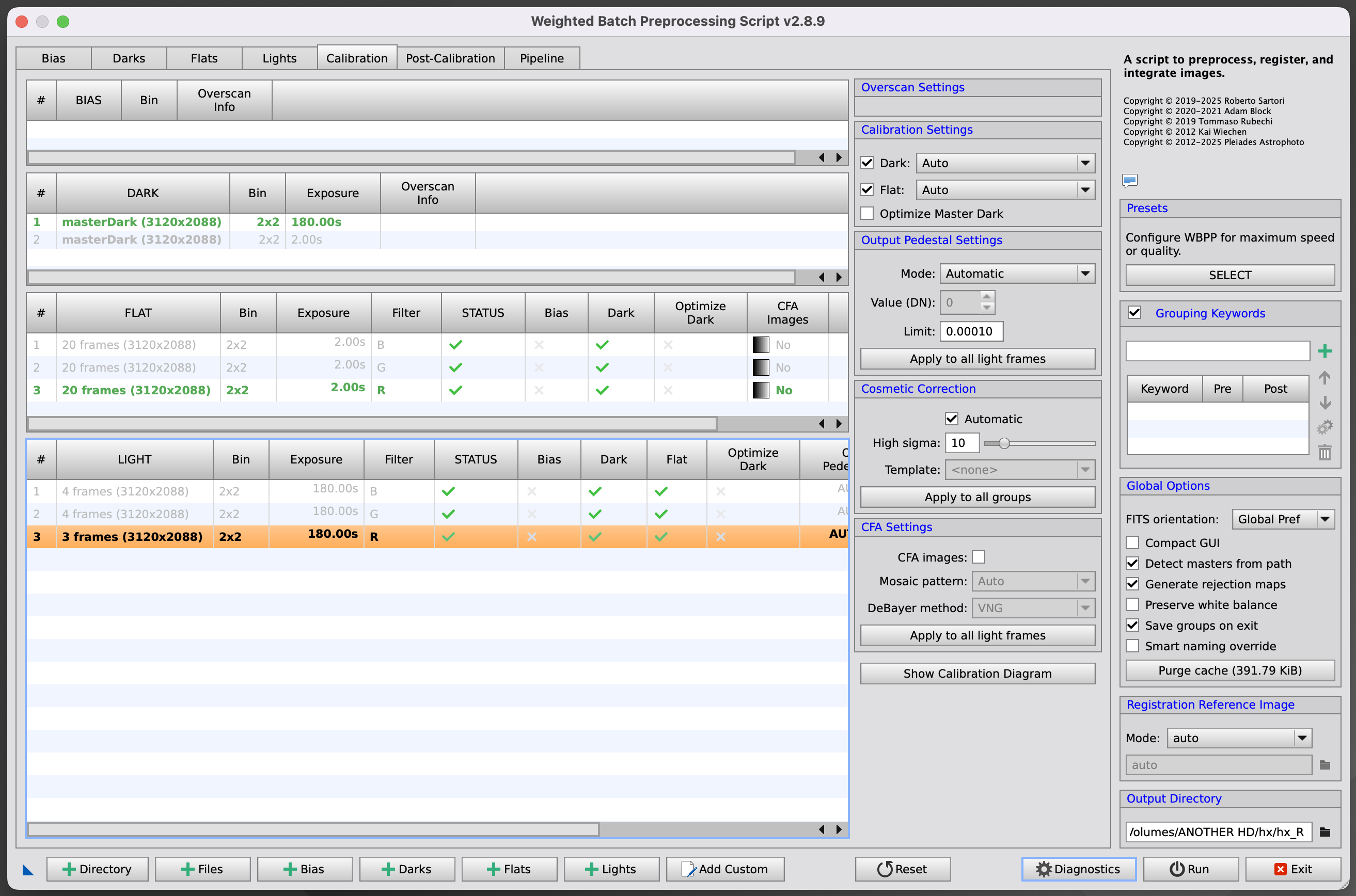Click the move keyword down arrow icon
This screenshot has height=896, width=1356.
pyautogui.click(x=1325, y=402)
